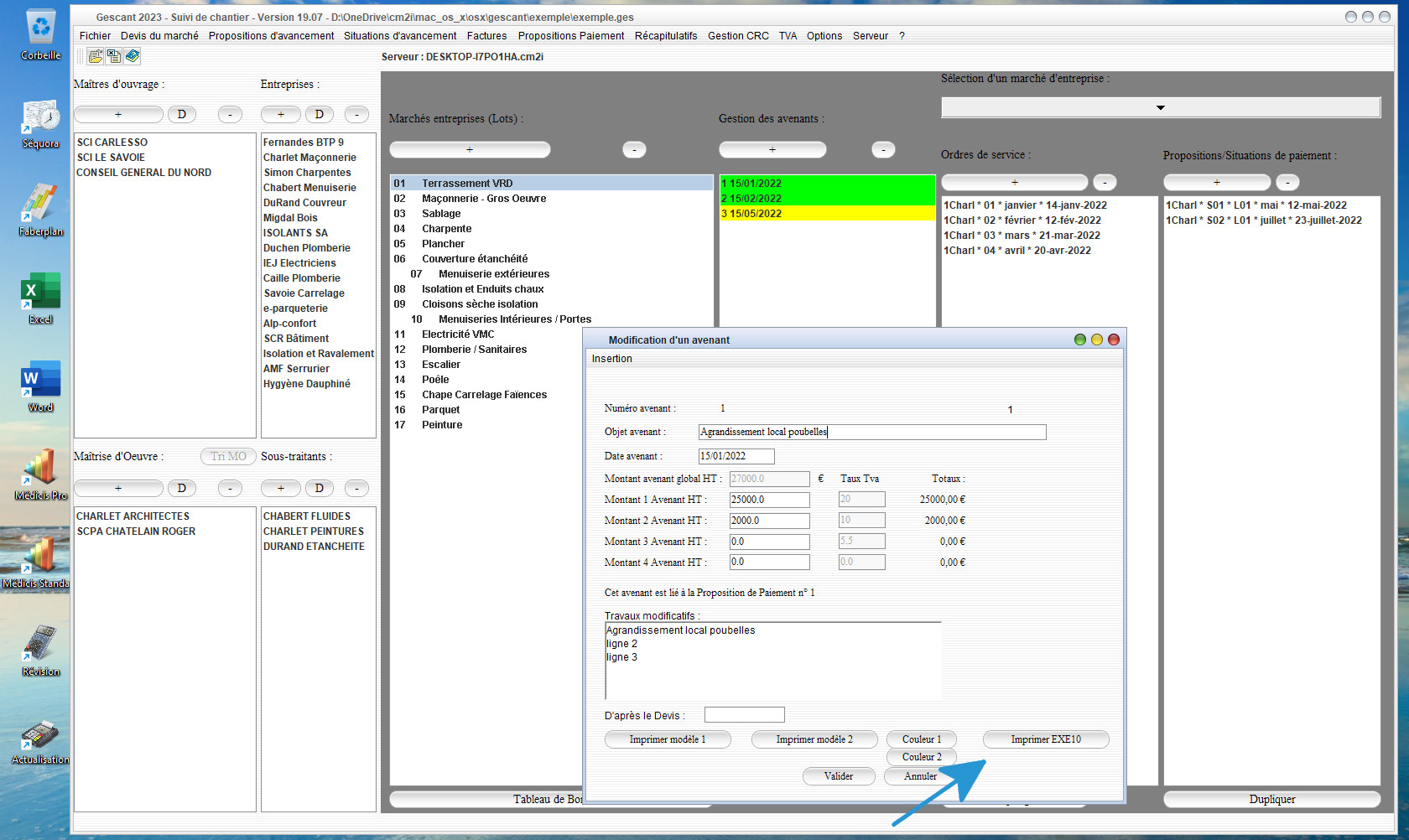1409x840 pixels.
Task: Click the Montant 1 Avenant HT field
Action: pyautogui.click(x=769, y=500)
